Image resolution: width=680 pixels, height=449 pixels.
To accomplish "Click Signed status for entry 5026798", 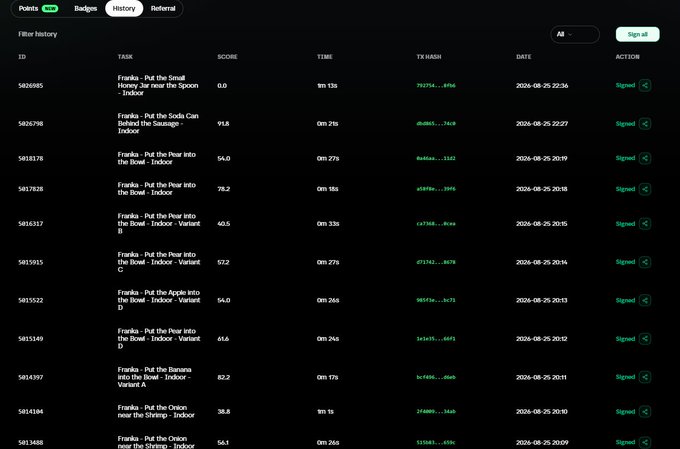I will 625,124.
